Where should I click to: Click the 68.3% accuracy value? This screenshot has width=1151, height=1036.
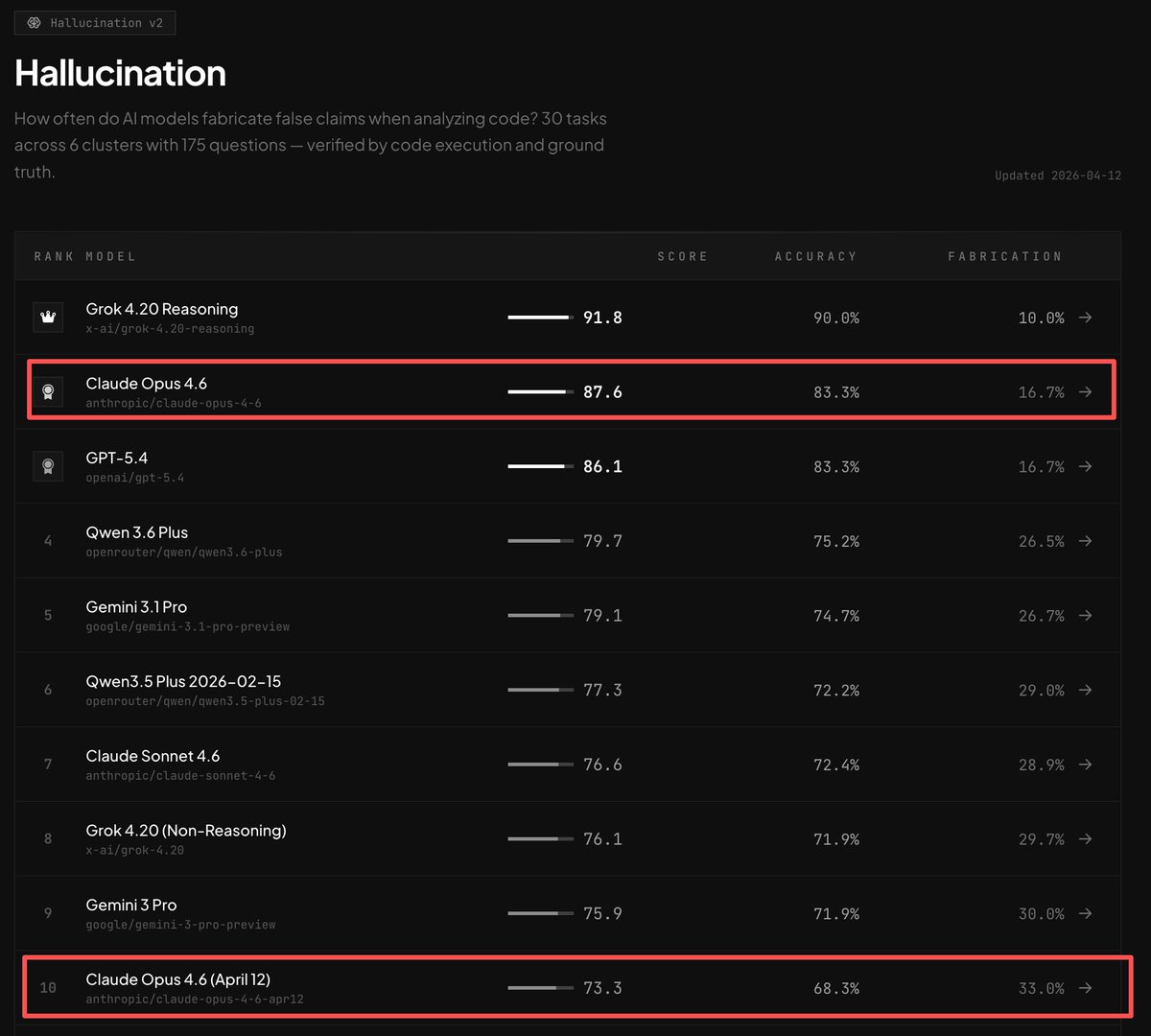(836, 988)
